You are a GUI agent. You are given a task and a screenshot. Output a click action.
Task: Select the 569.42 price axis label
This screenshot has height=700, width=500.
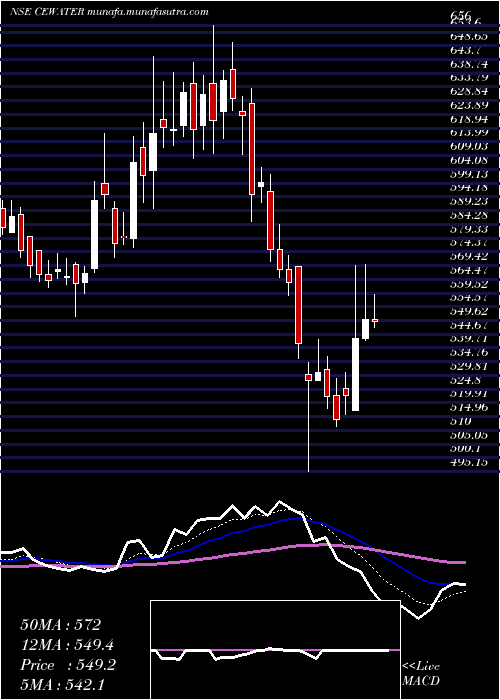pos(467,256)
